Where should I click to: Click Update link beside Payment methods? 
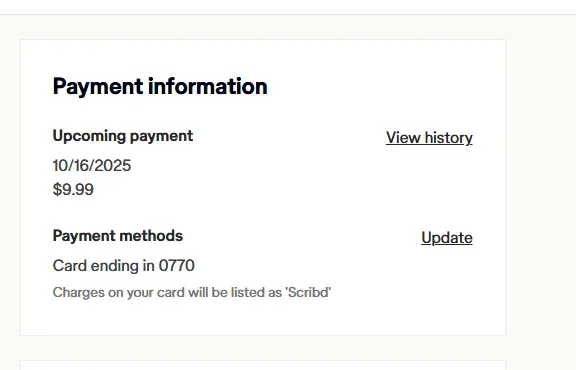[447, 238]
